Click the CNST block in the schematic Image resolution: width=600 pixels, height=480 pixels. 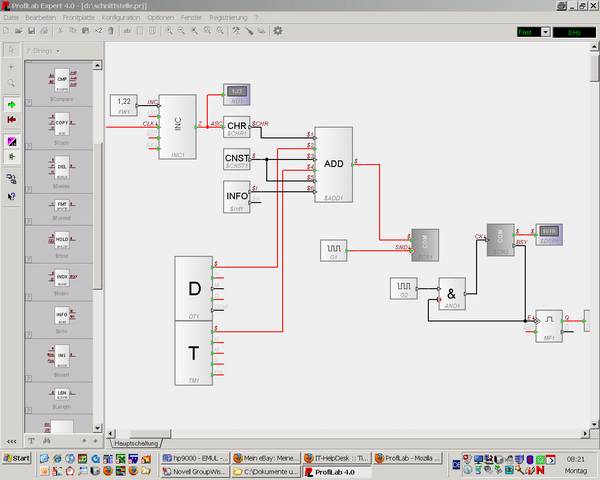[x=236, y=159]
